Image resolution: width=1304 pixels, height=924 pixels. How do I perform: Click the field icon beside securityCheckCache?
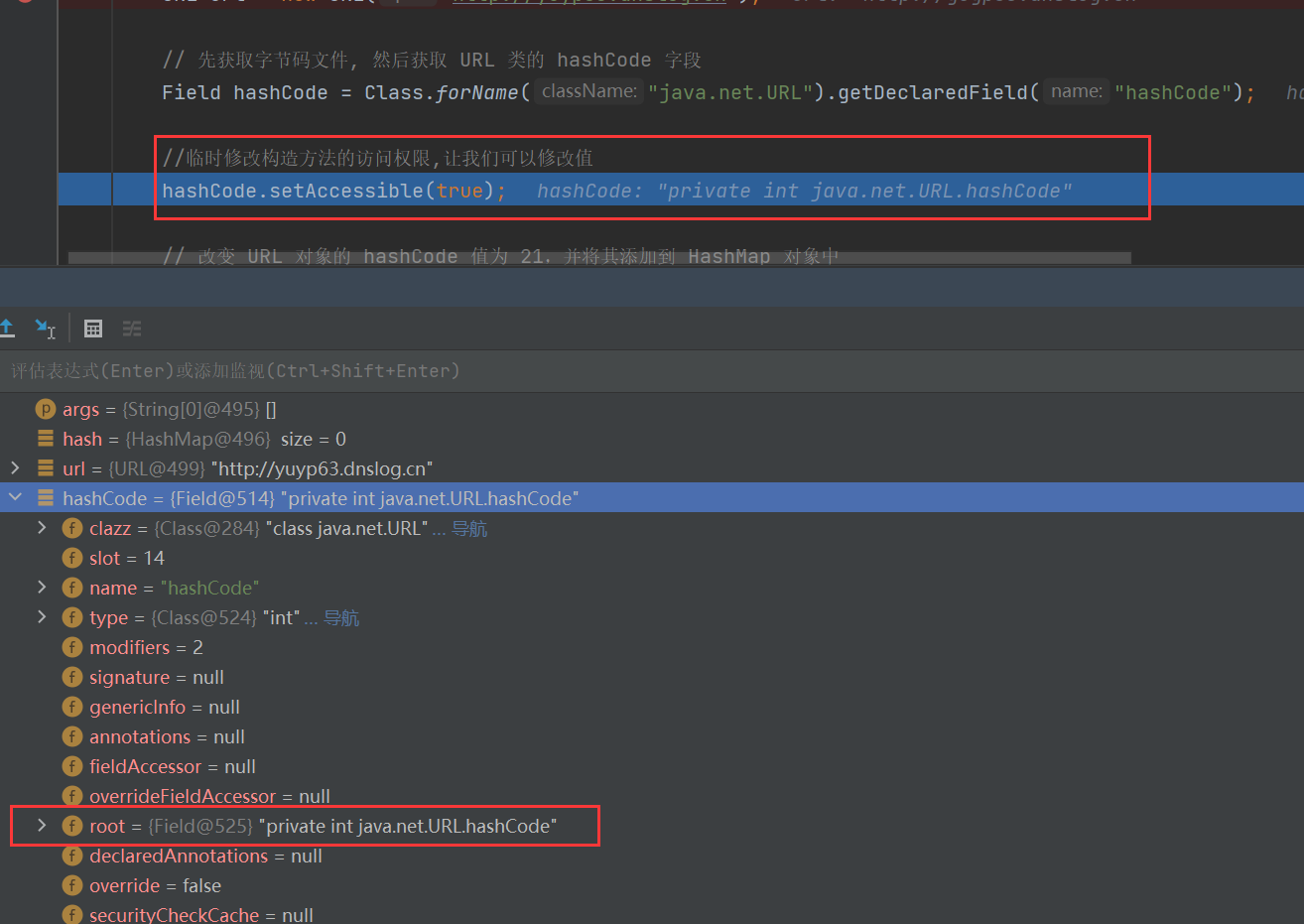point(71,914)
